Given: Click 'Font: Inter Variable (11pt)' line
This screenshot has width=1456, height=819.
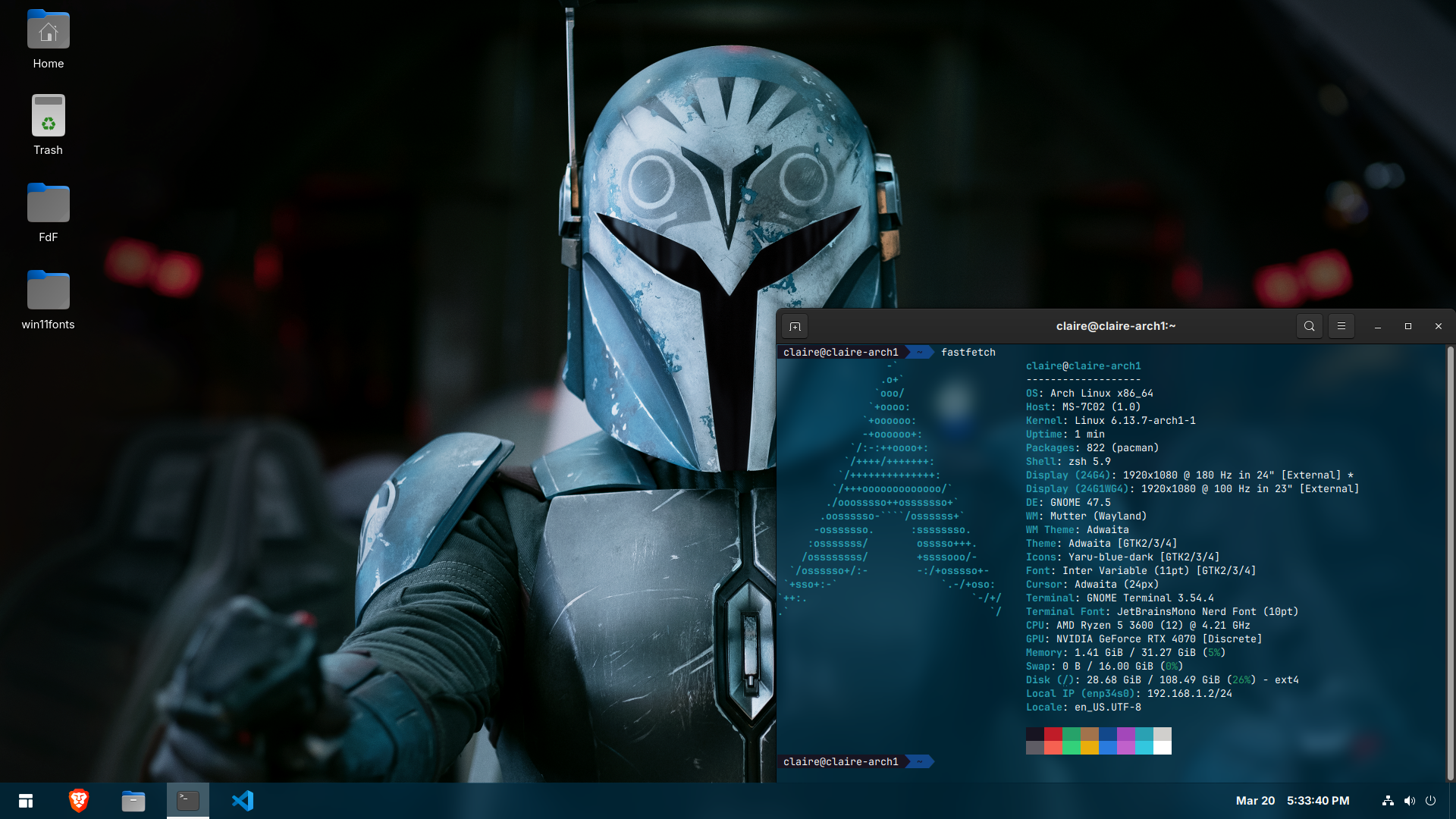Looking at the screenshot, I should 1141,571.
